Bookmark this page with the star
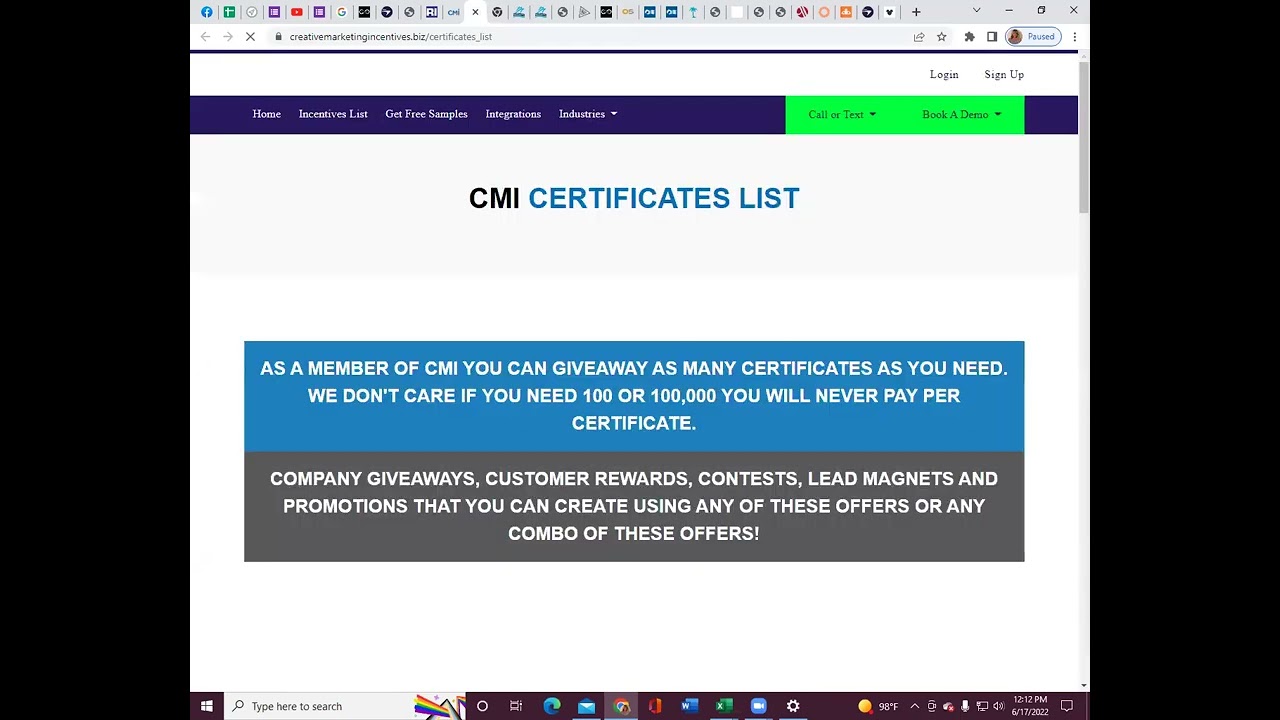Image resolution: width=1280 pixels, height=720 pixels. coord(942,37)
